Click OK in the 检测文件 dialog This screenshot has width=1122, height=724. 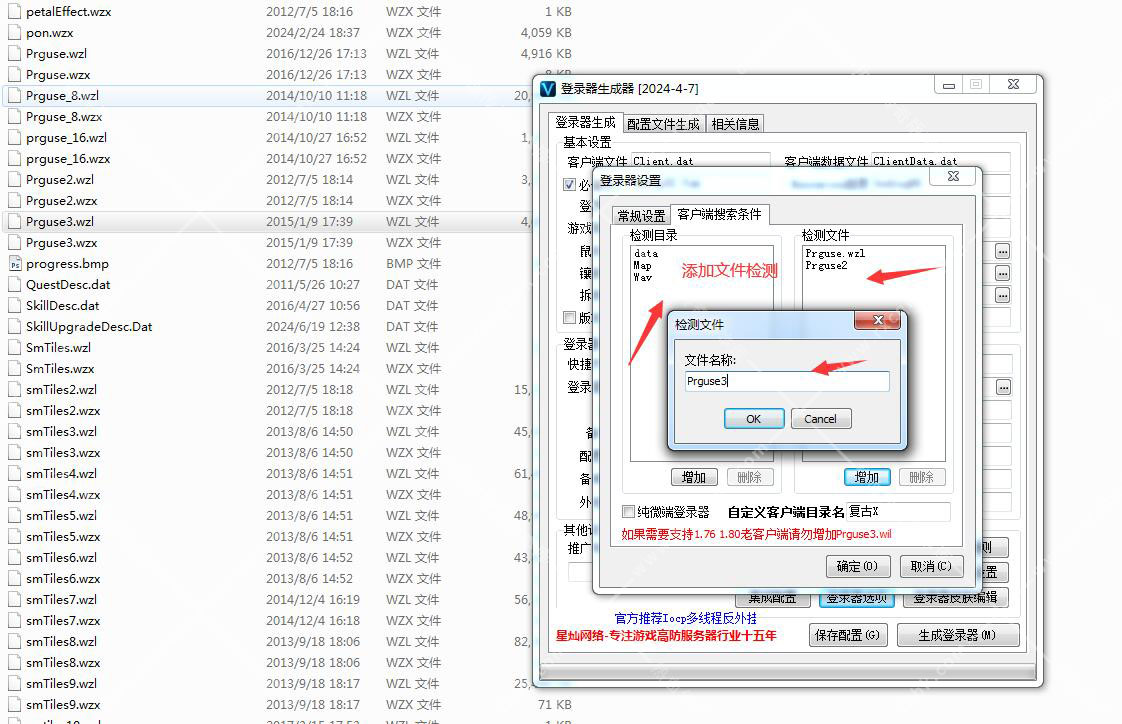pyautogui.click(x=754, y=419)
